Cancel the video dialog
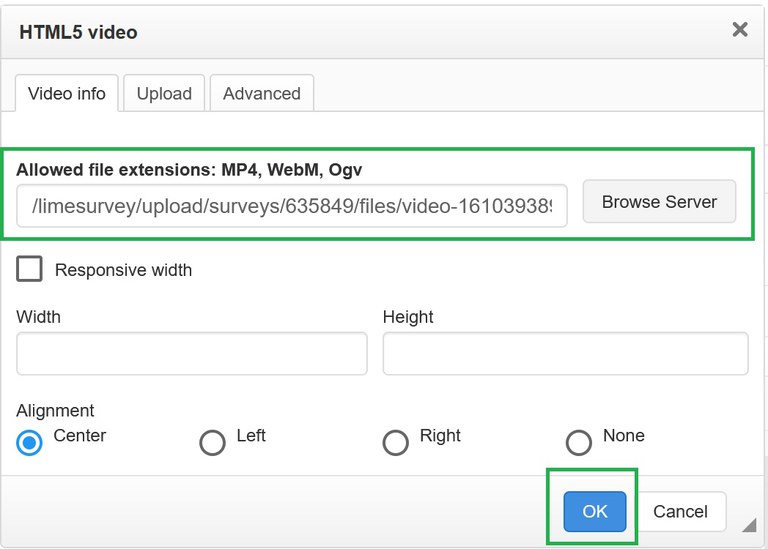The image size is (768, 549). [680, 511]
